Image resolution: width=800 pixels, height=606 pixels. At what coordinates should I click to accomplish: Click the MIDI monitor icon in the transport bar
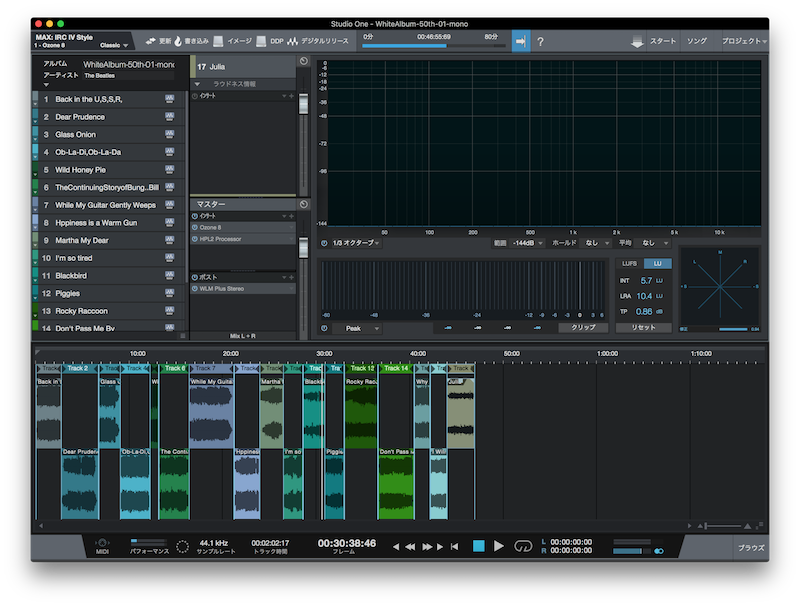click(102, 543)
